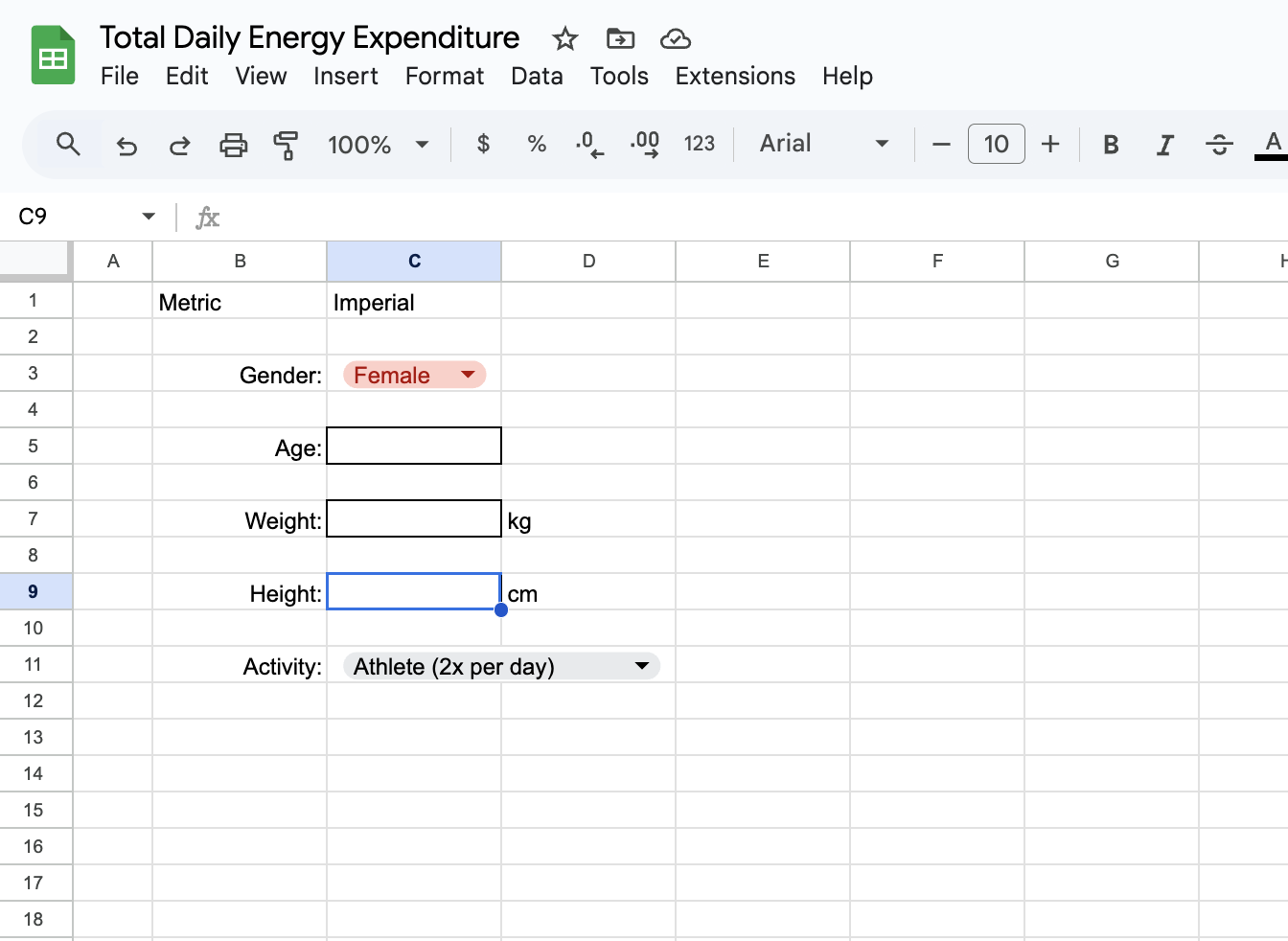Increase font size with plus button
This screenshot has height=941, width=1288.
click(1050, 145)
